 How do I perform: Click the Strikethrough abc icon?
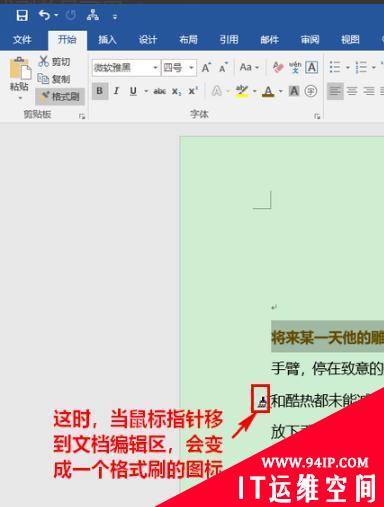click(160, 91)
